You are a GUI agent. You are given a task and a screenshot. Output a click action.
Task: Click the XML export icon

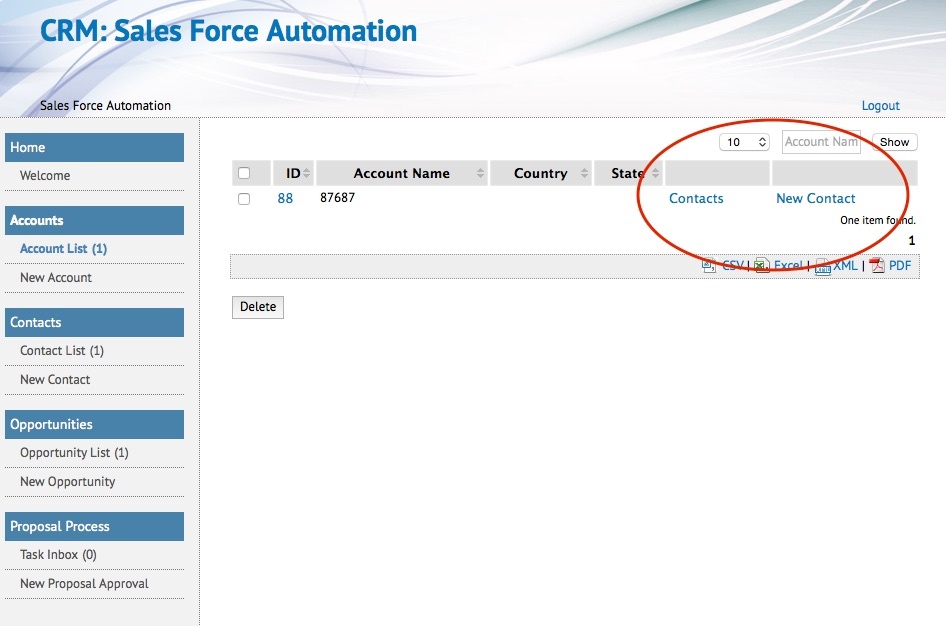[823, 266]
